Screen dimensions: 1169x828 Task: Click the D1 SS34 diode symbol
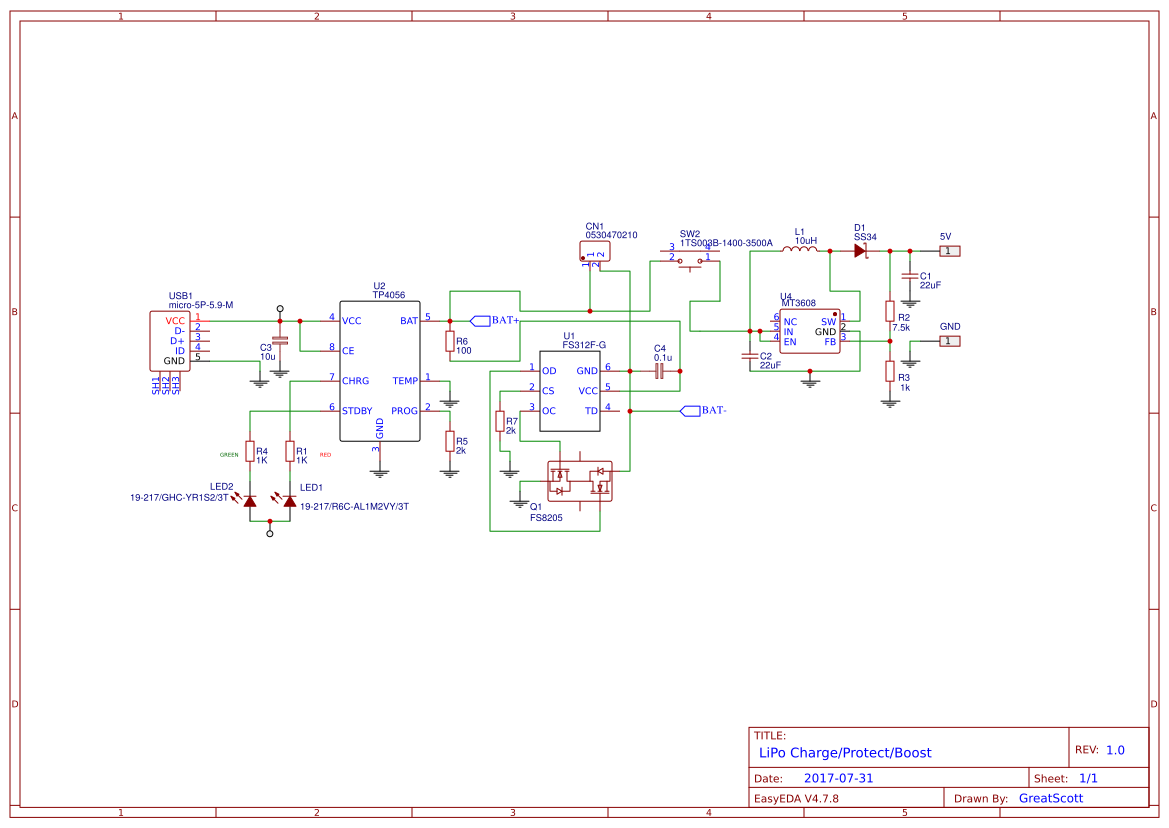(860, 251)
